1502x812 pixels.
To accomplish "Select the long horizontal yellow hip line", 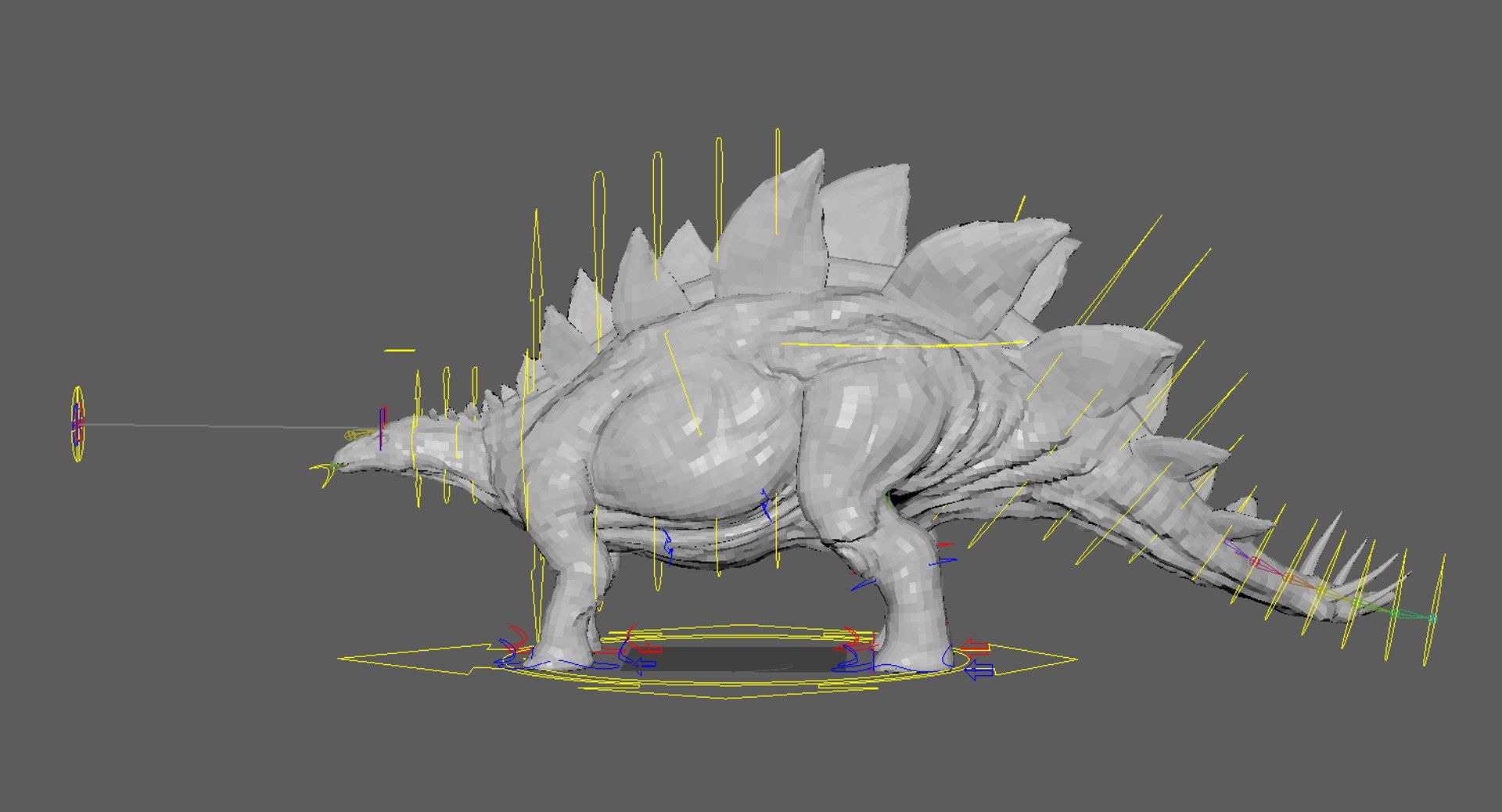I will pyautogui.click(x=904, y=343).
